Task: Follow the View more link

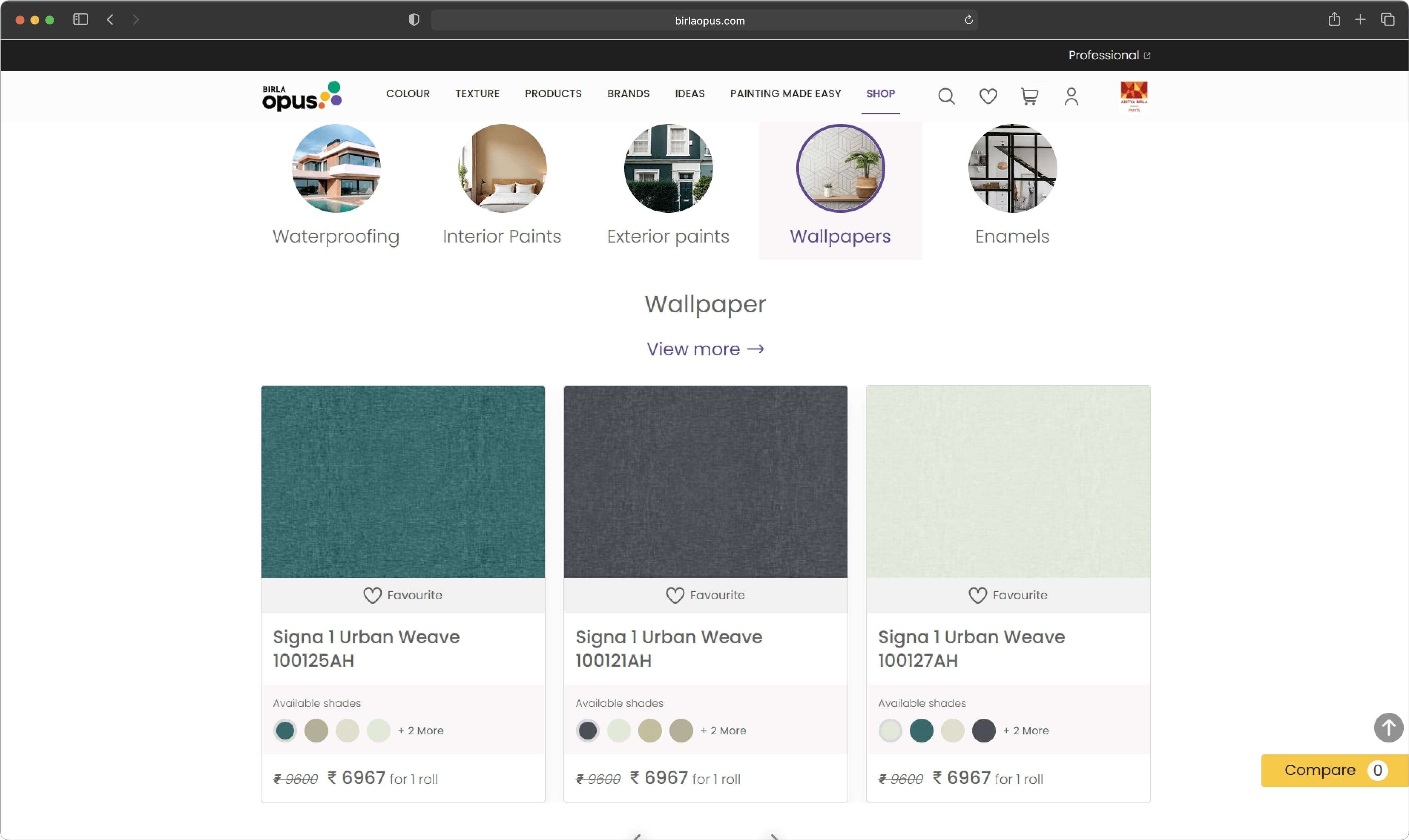Action: point(705,349)
